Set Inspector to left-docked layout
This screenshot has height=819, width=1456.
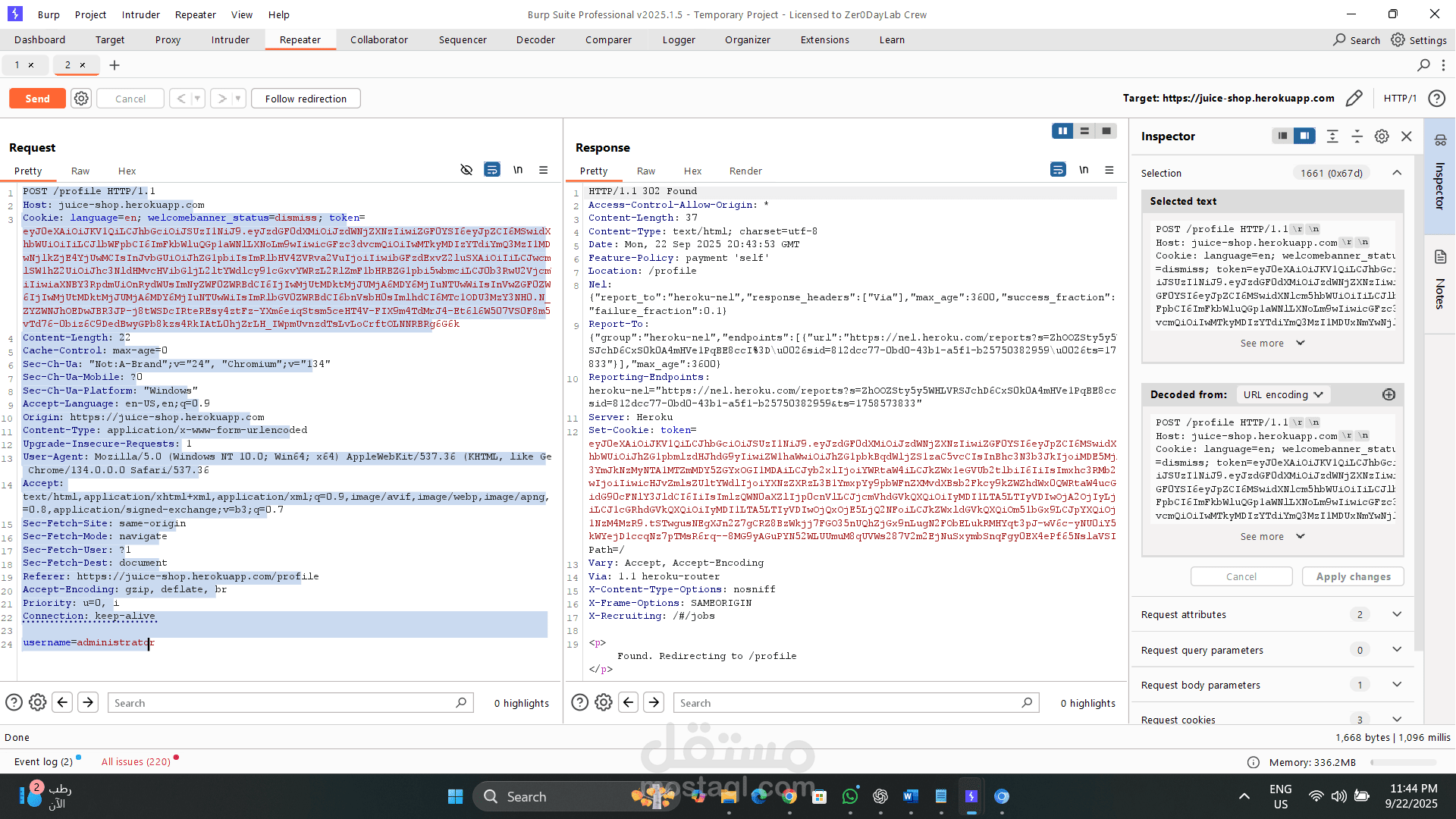(1282, 136)
